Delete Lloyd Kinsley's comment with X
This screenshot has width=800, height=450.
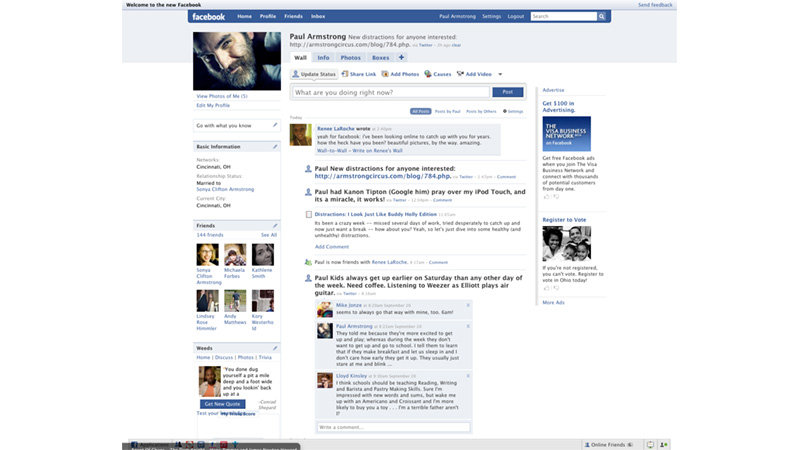[468, 376]
